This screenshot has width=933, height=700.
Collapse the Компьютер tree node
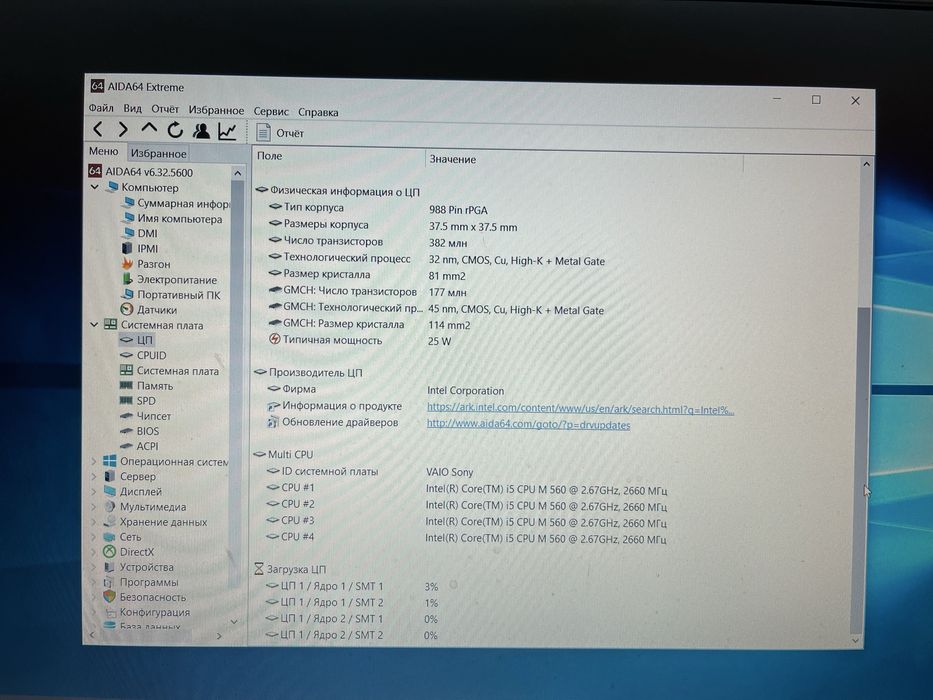click(95, 187)
